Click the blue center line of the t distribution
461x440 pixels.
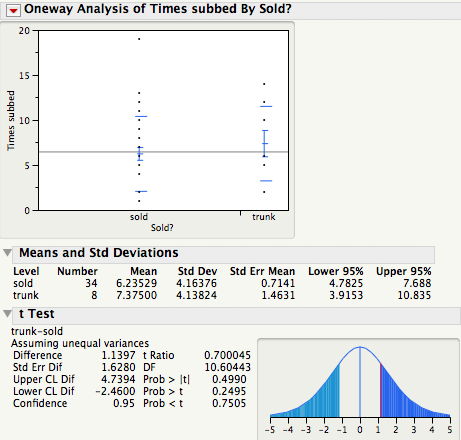tap(360, 382)
